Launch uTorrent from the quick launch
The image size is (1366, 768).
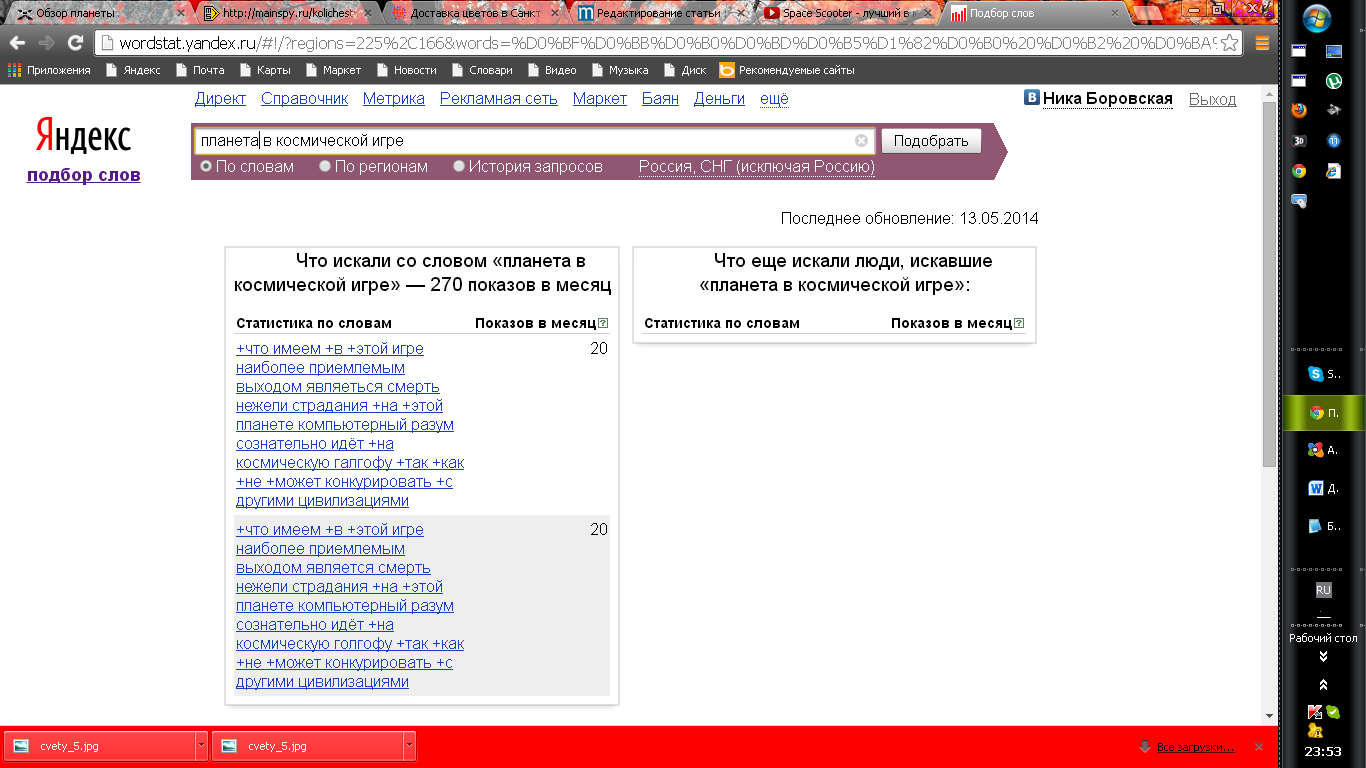[x=1333, y=81]
